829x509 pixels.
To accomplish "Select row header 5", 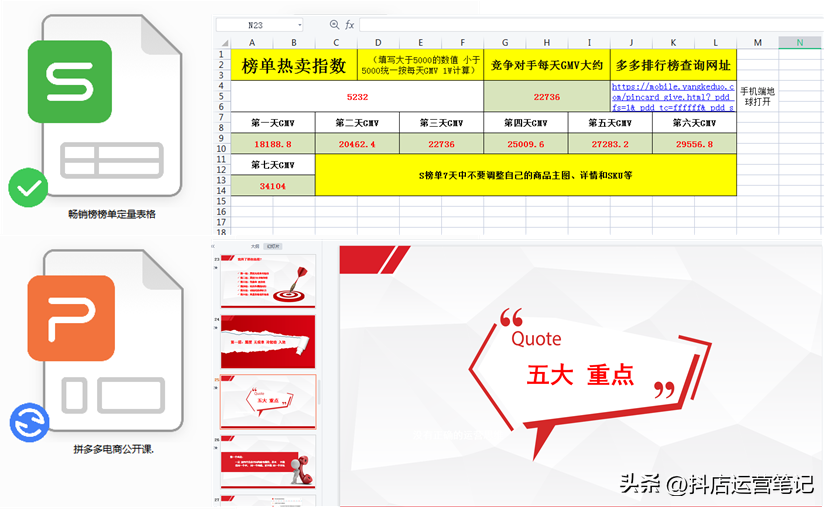I will [222, 96].
